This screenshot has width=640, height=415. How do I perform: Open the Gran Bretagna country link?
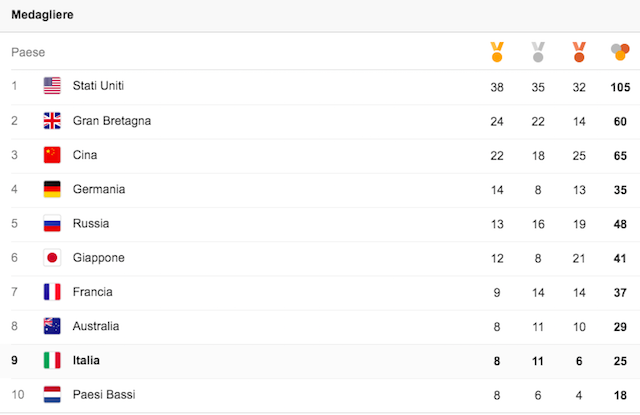tap(112, 121)
